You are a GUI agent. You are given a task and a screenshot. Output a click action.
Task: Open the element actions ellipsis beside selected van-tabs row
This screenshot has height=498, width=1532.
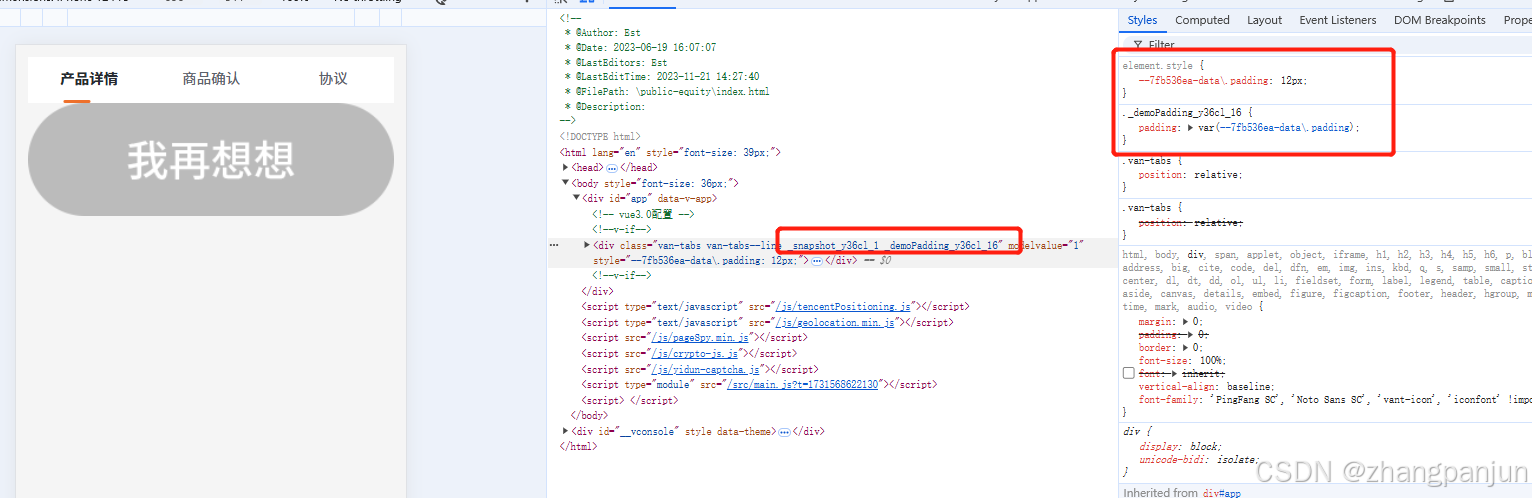(554, 244)
